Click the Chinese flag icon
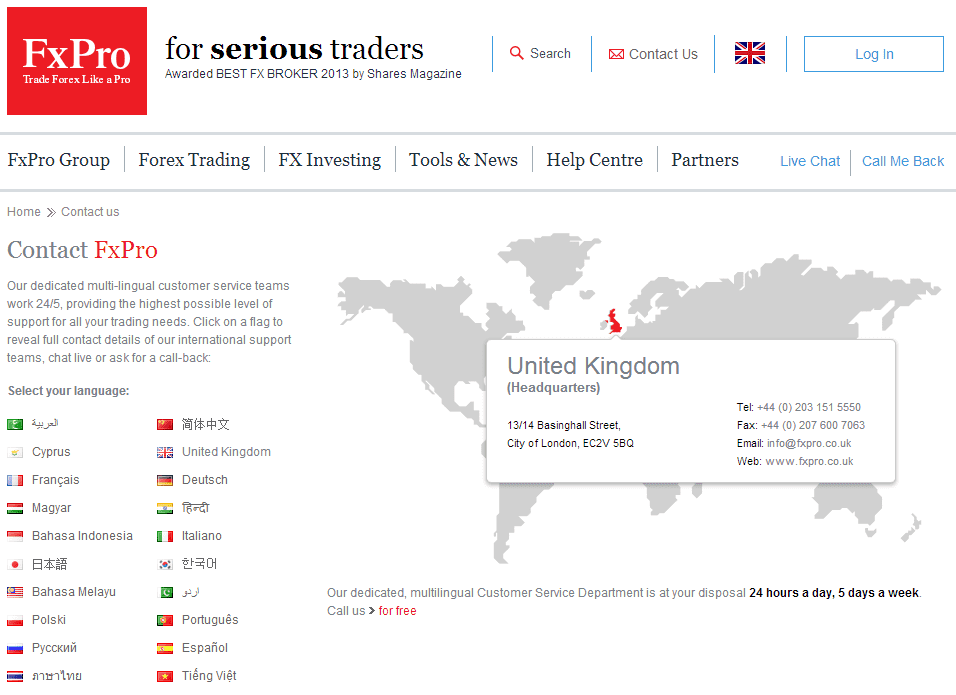The image size is (956, 695). (x=165, y=424)
